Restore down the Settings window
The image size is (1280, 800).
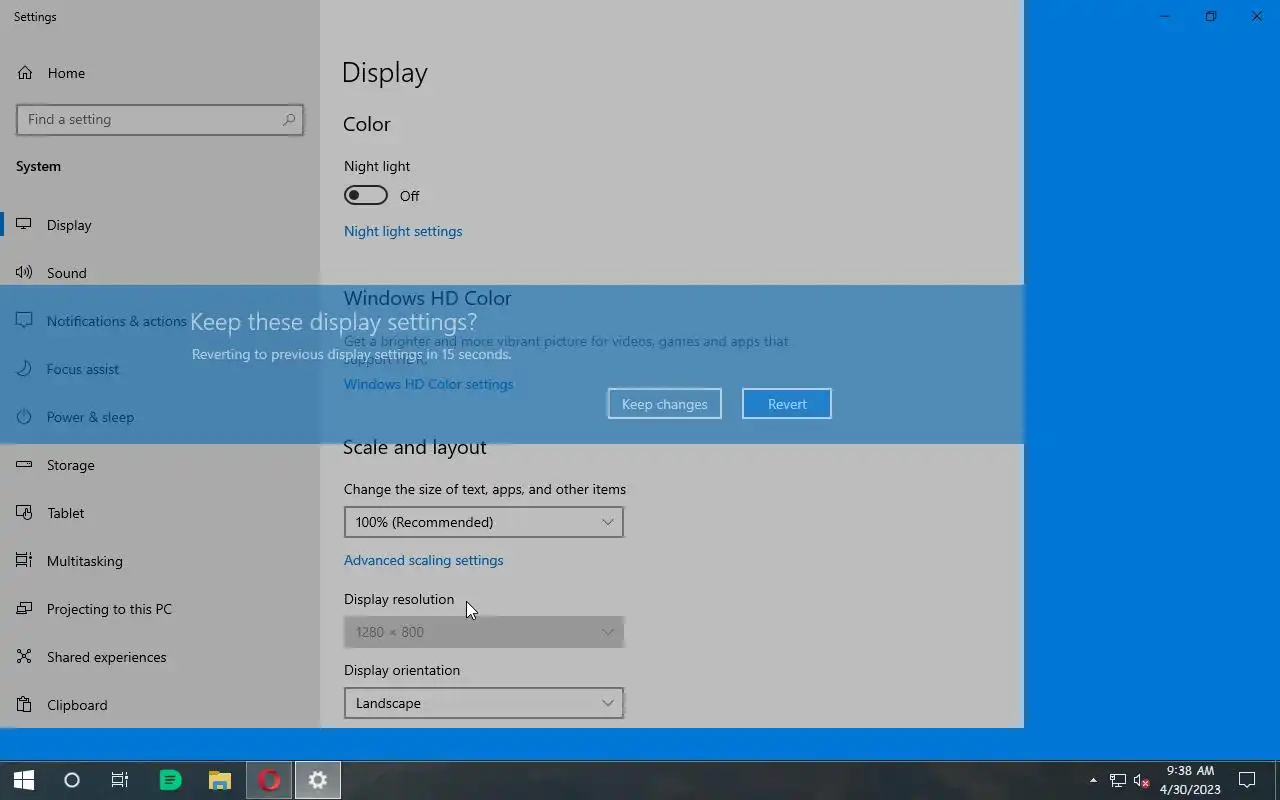click(1211, 16)
